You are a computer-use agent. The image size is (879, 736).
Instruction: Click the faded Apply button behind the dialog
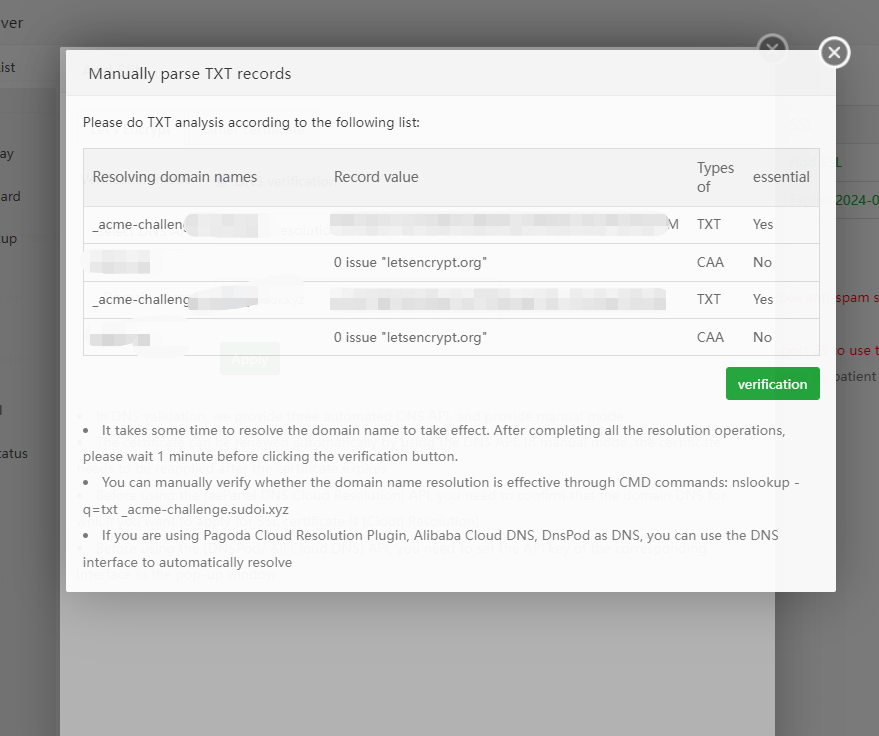click(x=249, y=359)
